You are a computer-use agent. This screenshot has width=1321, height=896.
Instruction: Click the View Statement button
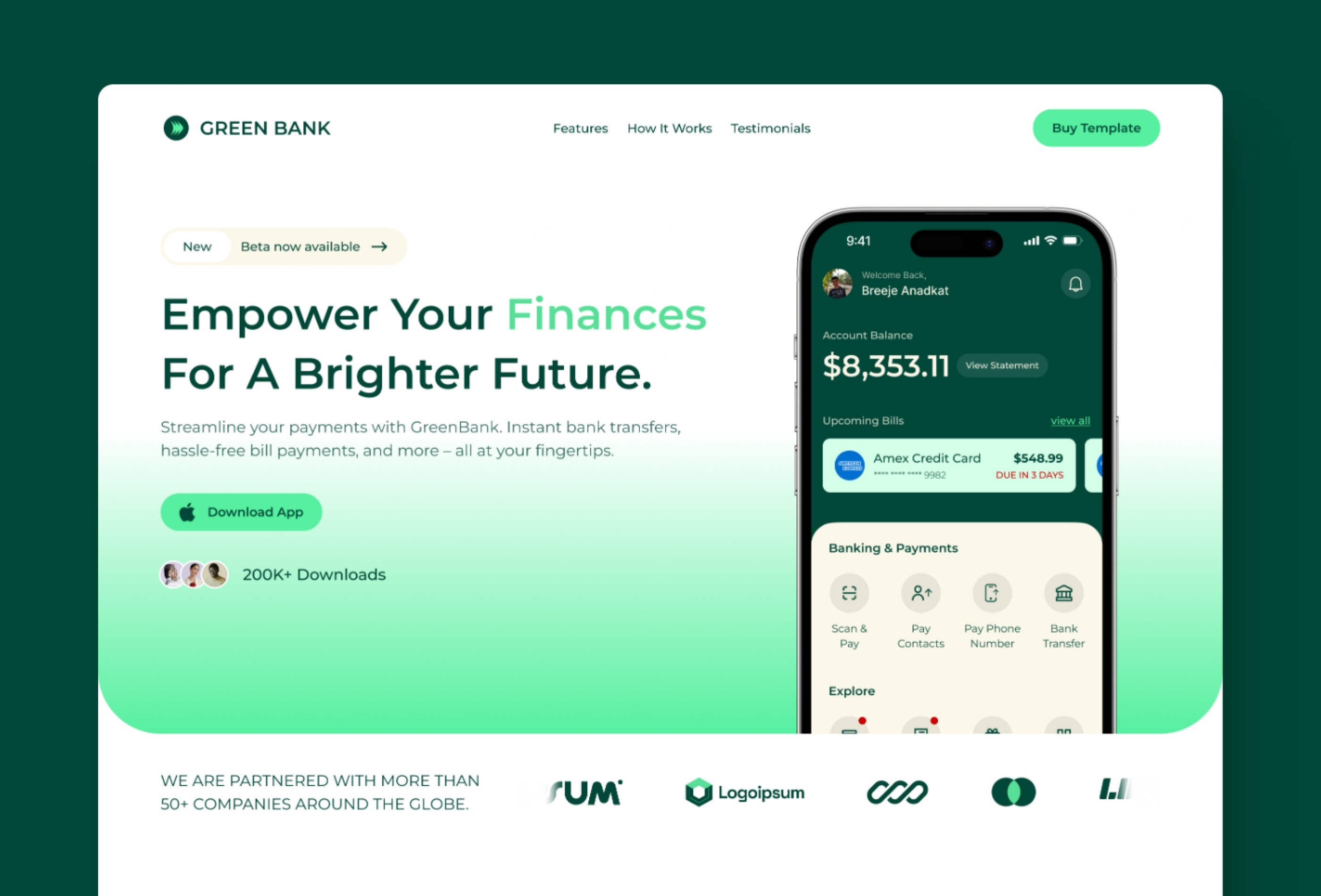[1002, 365]
